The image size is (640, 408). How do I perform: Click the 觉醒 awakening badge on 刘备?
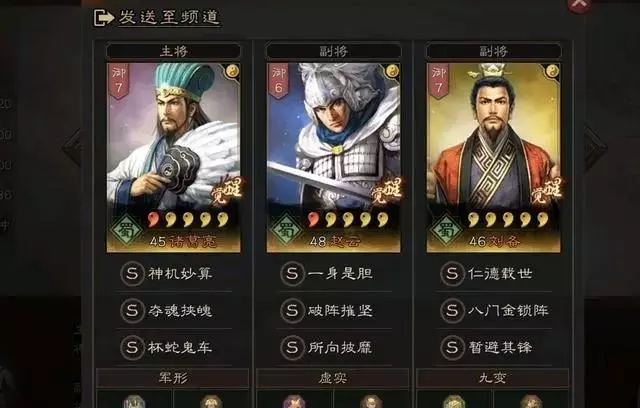(x=546, y=191)
